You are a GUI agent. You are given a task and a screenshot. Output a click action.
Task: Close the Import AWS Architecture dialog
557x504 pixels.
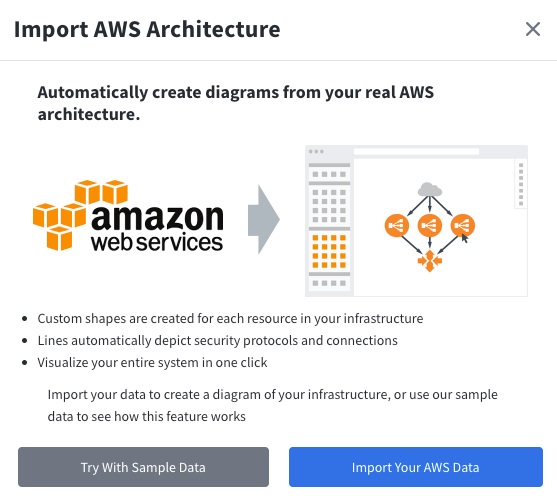(x=533, y=29)
